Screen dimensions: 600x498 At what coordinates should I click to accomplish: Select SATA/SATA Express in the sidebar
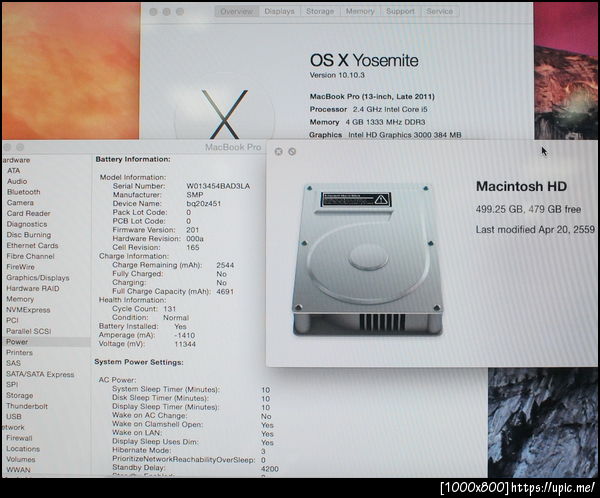(40, 374)
